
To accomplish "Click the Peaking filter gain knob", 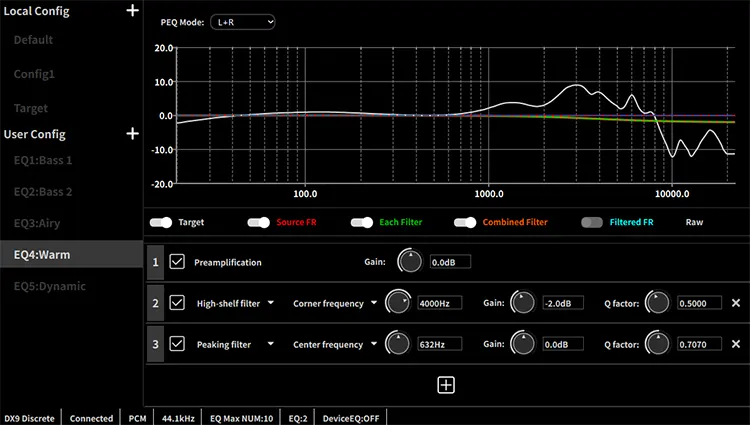I will (523, 343).
